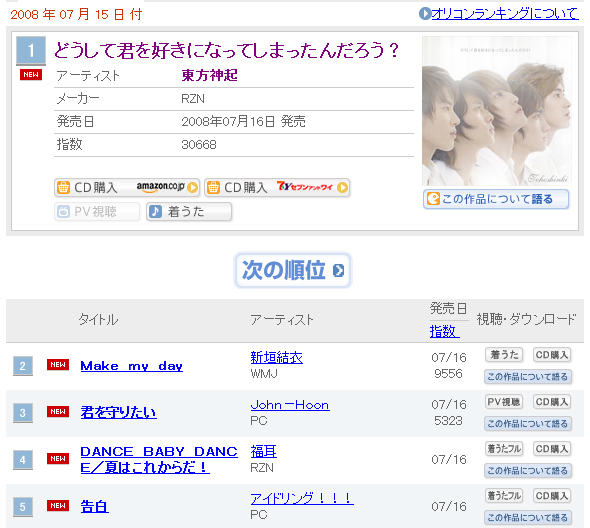Click 着うたフル for 告白
The width and height of the screenshot is (590, 528).
[x=504, y=496]
